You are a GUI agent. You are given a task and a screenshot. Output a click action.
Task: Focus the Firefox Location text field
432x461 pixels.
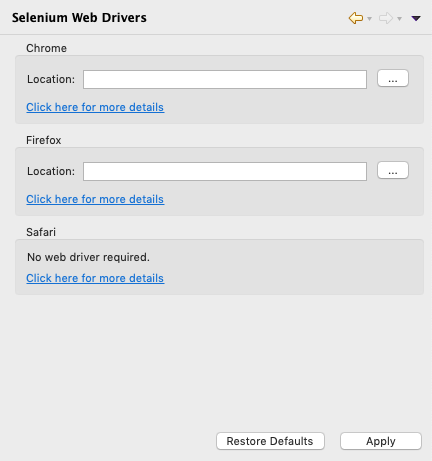[225, 171]
